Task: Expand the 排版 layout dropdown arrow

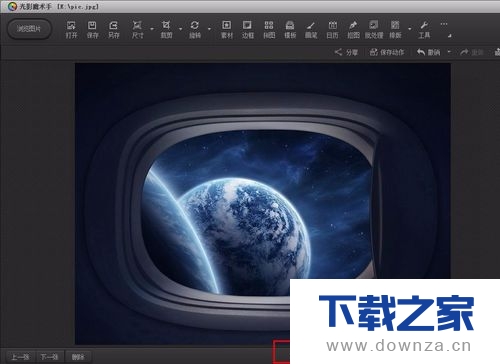Action: (410, 29)
